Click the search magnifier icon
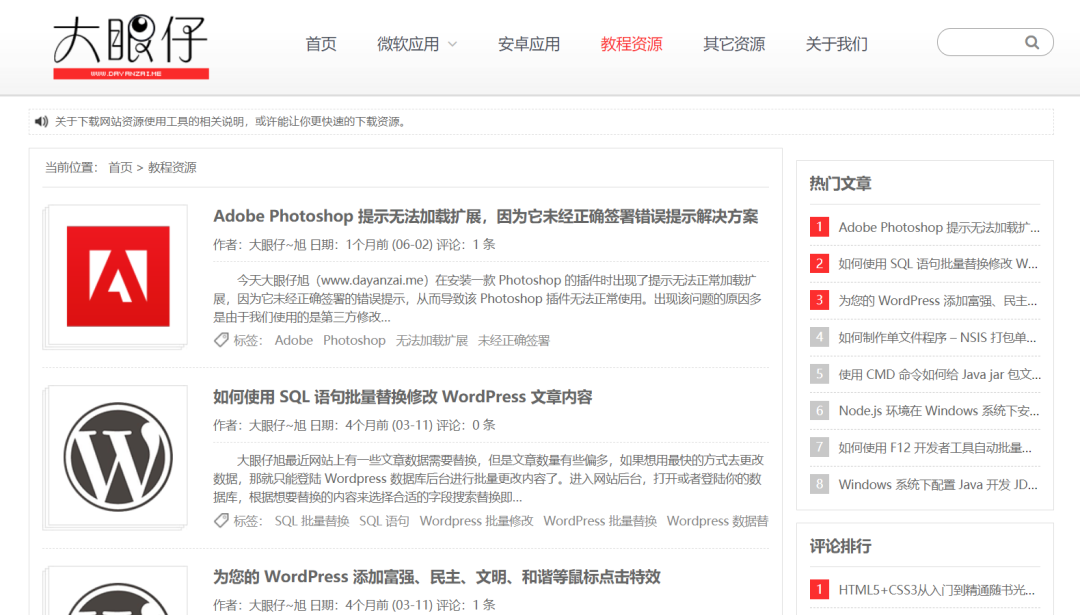Image resolution: width=1080 pixels, height=615 pixels. (1032, 43)
